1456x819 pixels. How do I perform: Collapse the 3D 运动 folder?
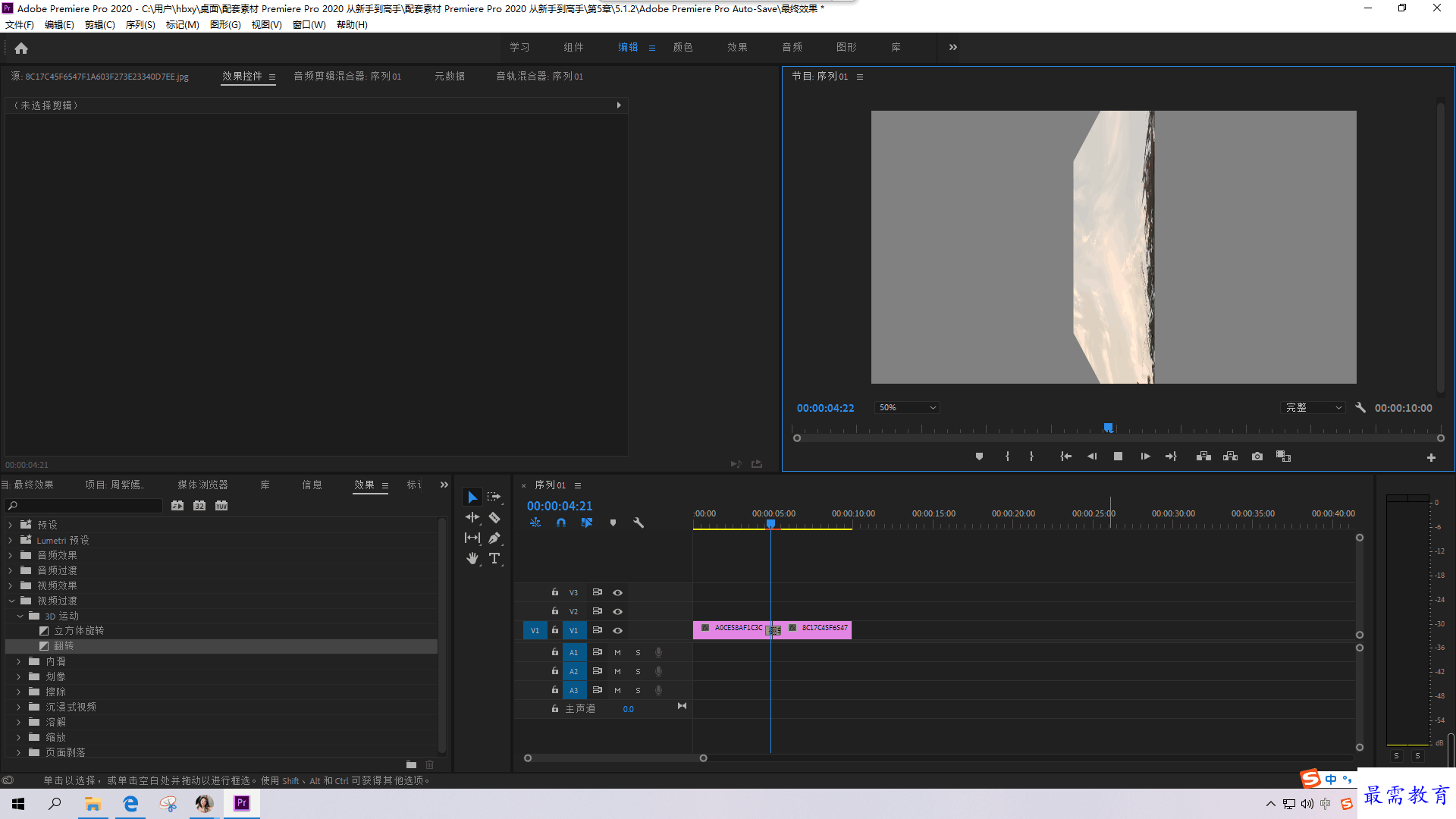point(20,616)
